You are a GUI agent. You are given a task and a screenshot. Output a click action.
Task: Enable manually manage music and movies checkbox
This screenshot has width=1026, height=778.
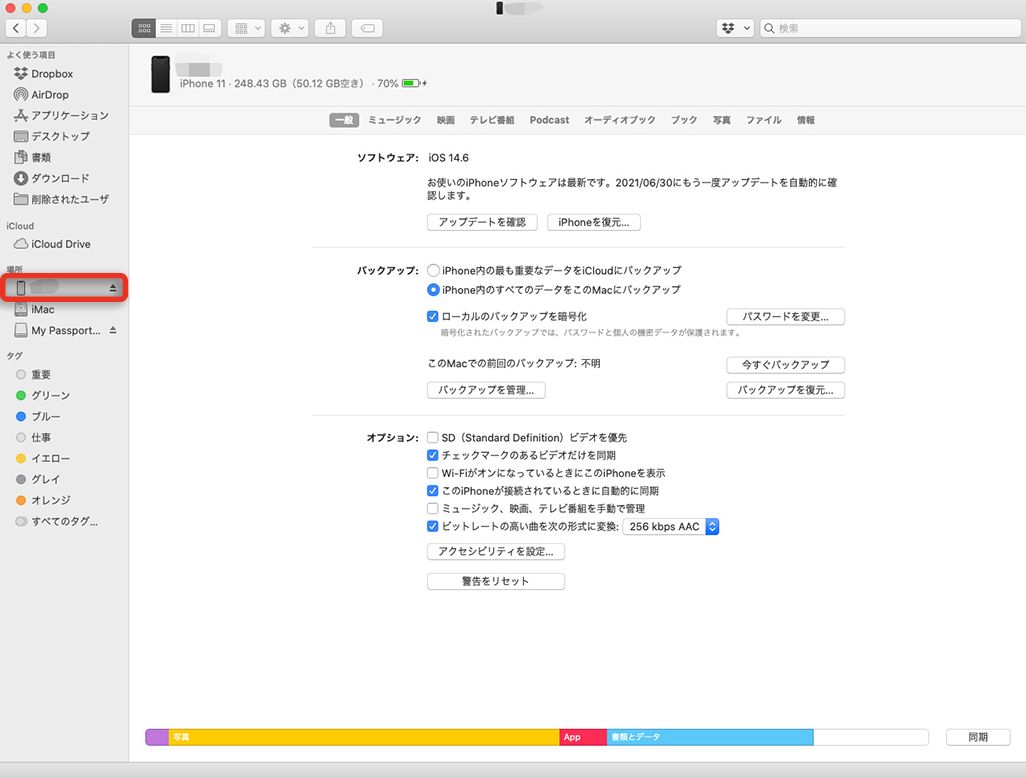433,508
